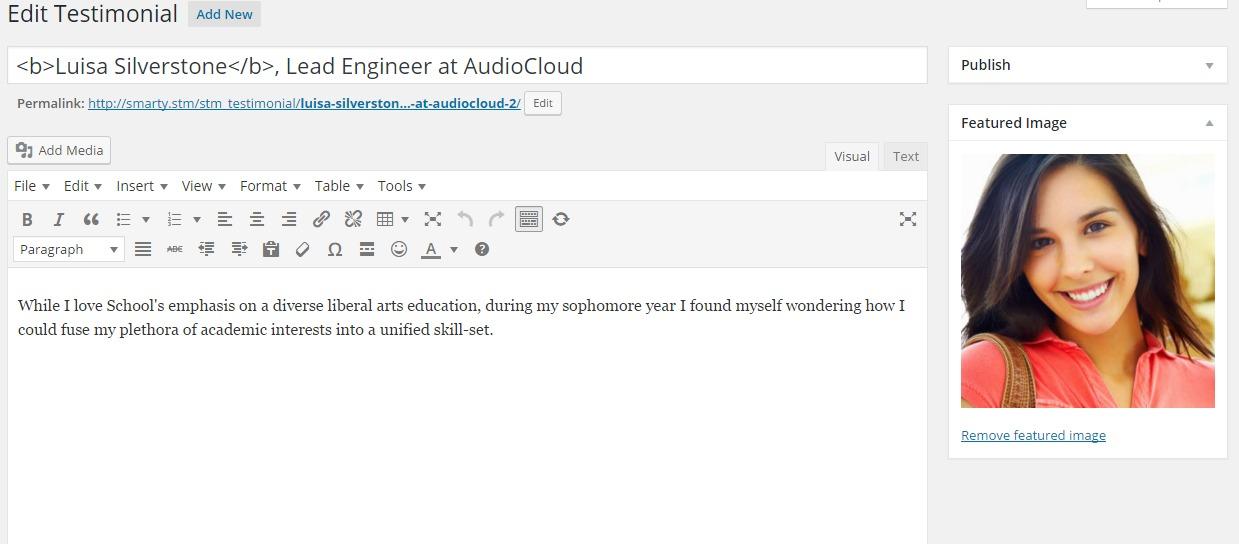Open the Format menu
Screen dimensions: 1239x544
[x=270, y=186]
